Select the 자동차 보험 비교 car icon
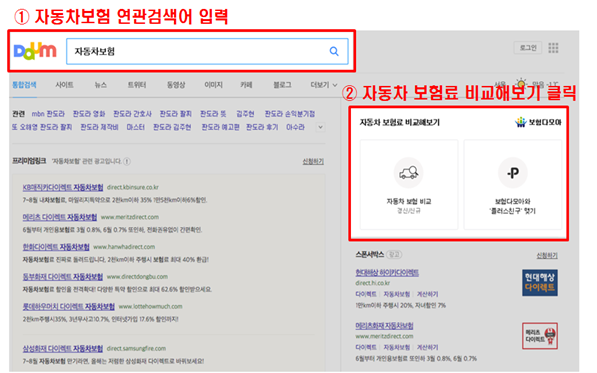Viewport: 597px width, 373px height. (x=409, y=173)
